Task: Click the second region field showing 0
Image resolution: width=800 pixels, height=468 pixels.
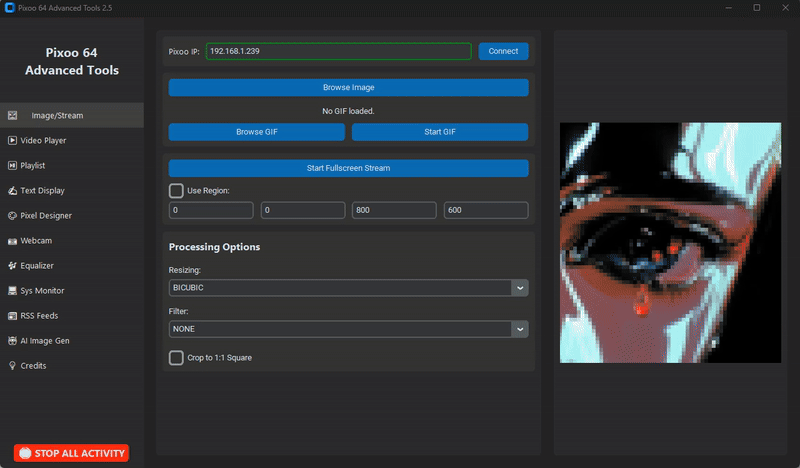Action: (x=303, y=210)
